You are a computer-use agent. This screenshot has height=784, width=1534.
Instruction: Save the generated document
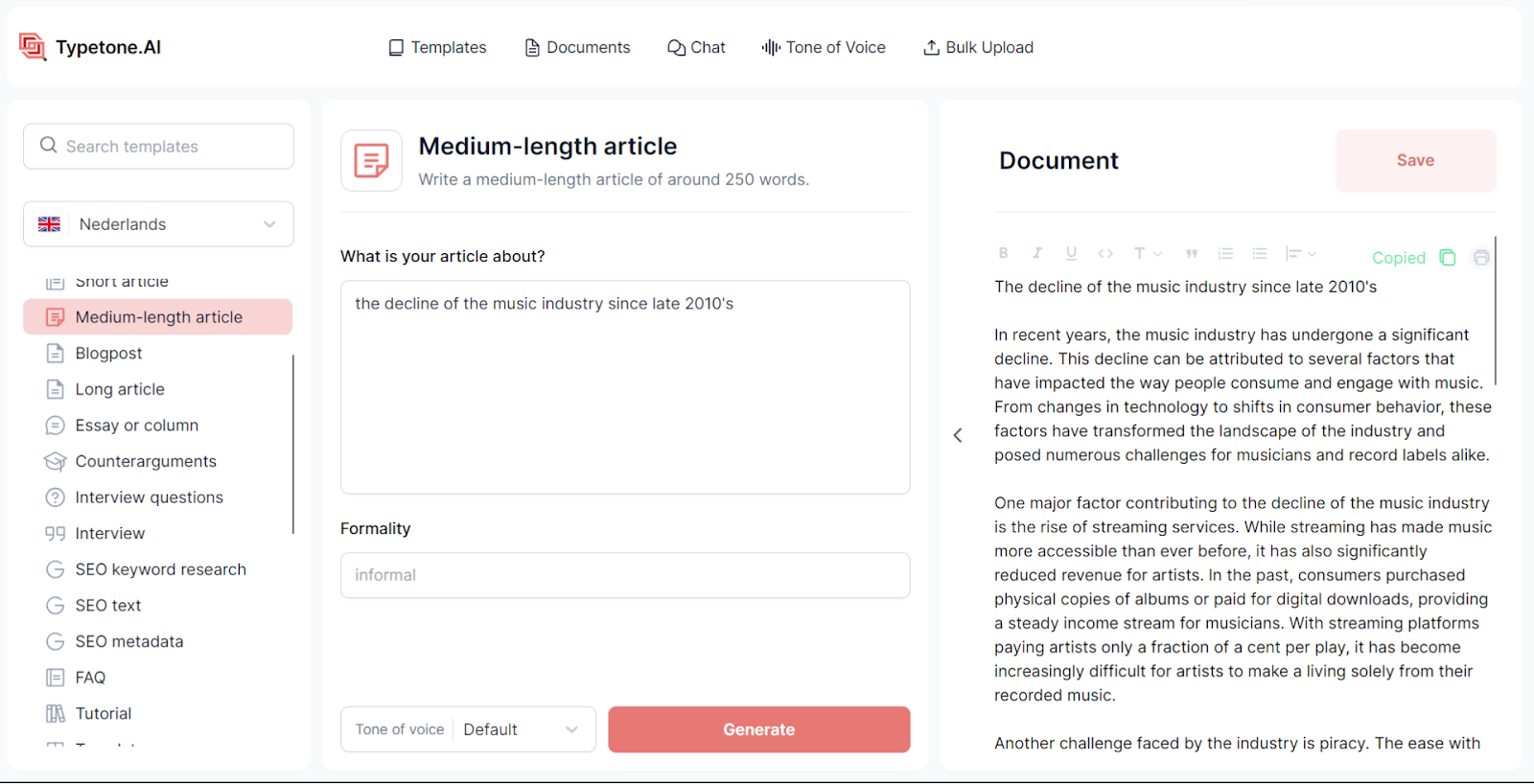pos(1414,160)
